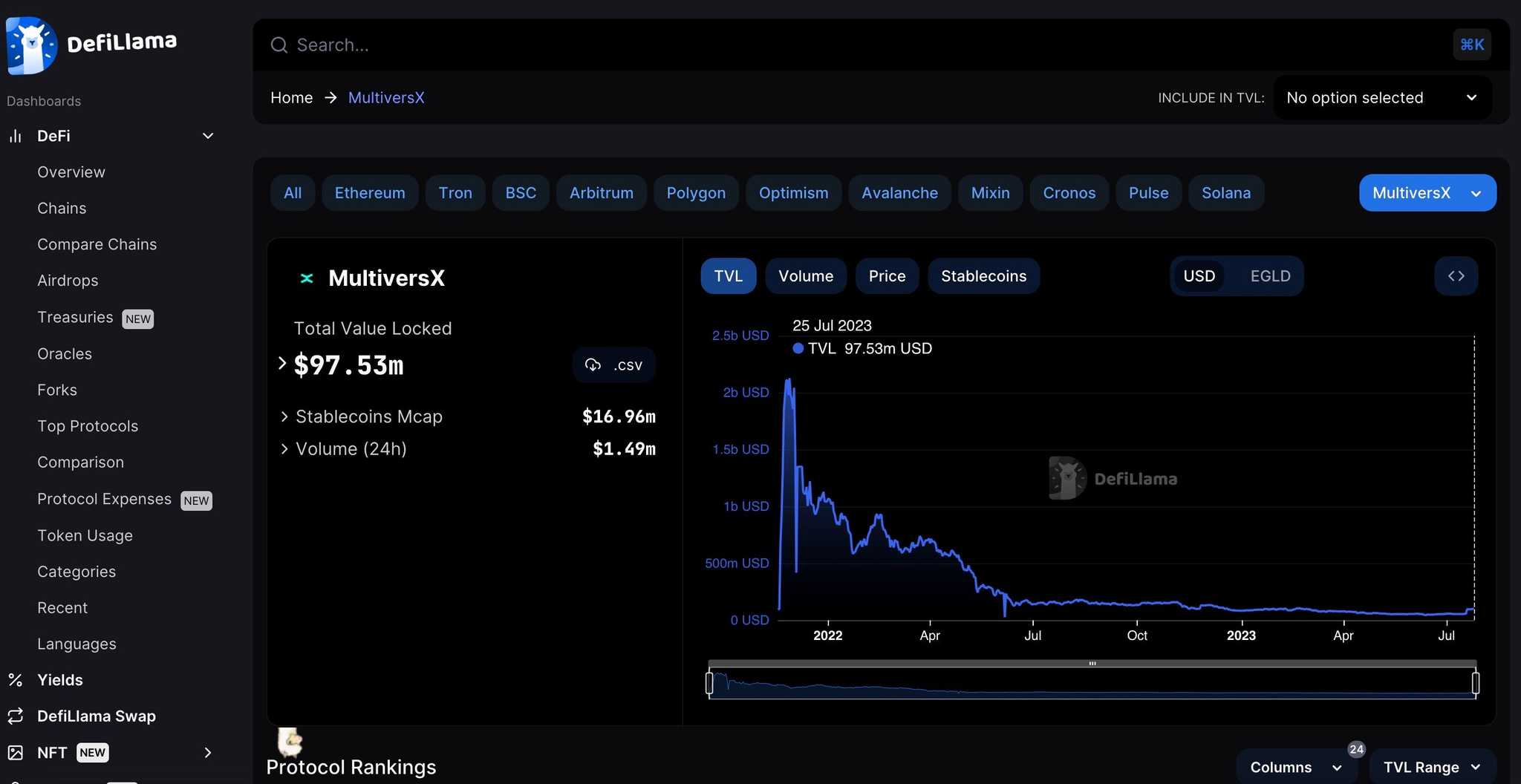The image size is (1521, 784).
Task: Open the embed code view icon
Action: [x=1456, y=275]
